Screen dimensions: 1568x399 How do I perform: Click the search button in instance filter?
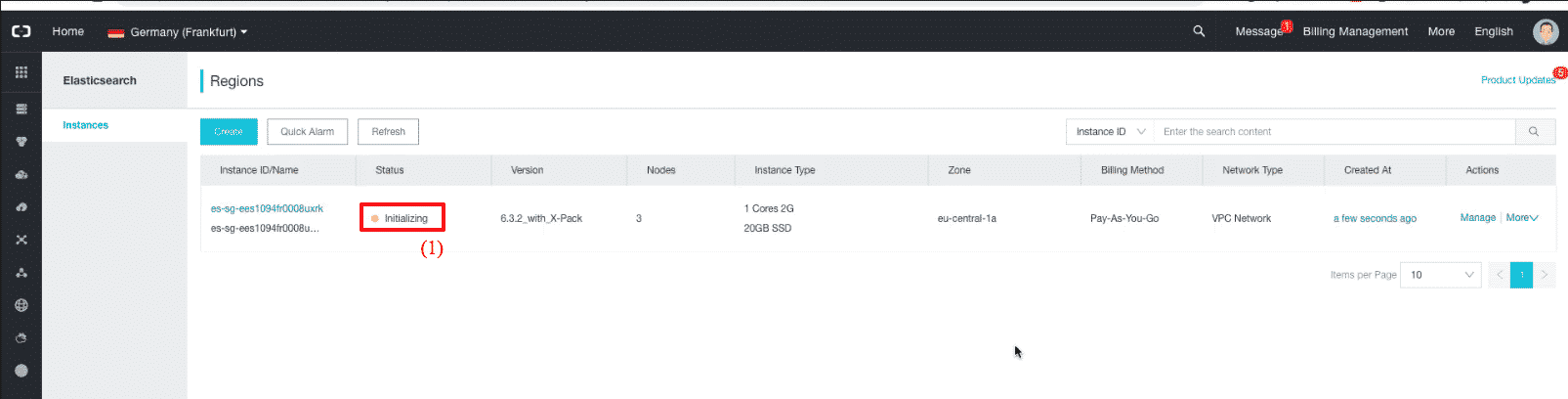(1535, 132)
